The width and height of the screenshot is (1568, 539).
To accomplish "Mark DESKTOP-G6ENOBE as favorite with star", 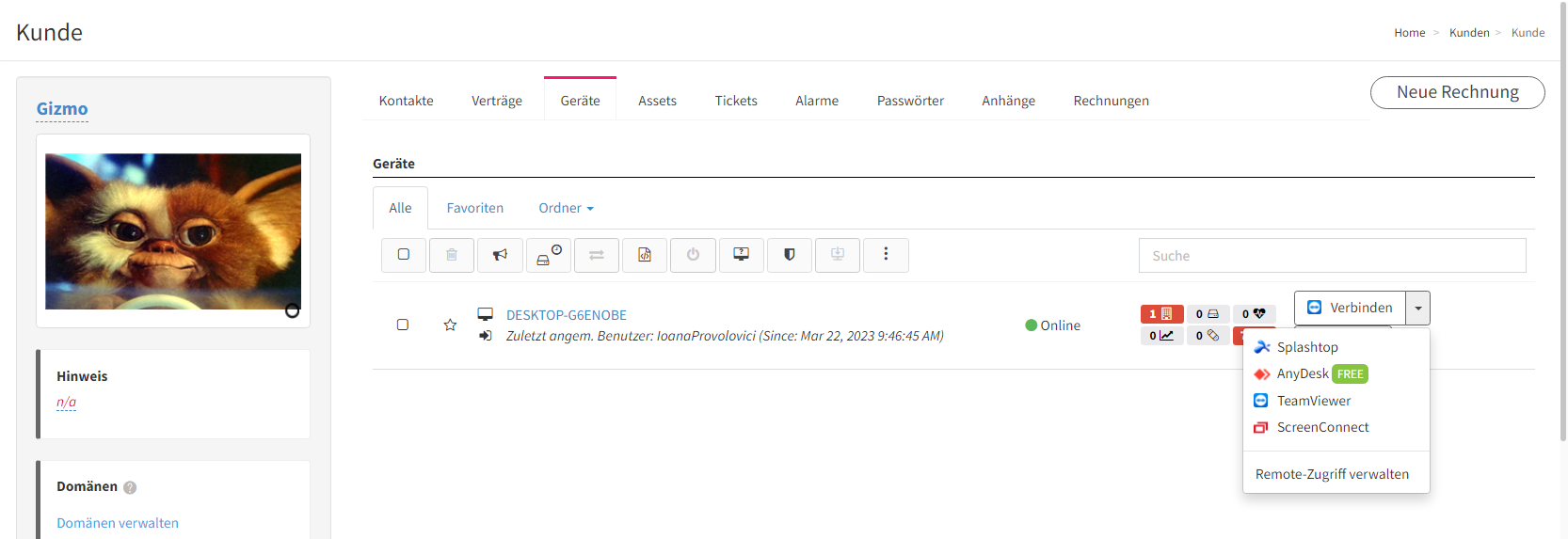I will tap(450, 325).
